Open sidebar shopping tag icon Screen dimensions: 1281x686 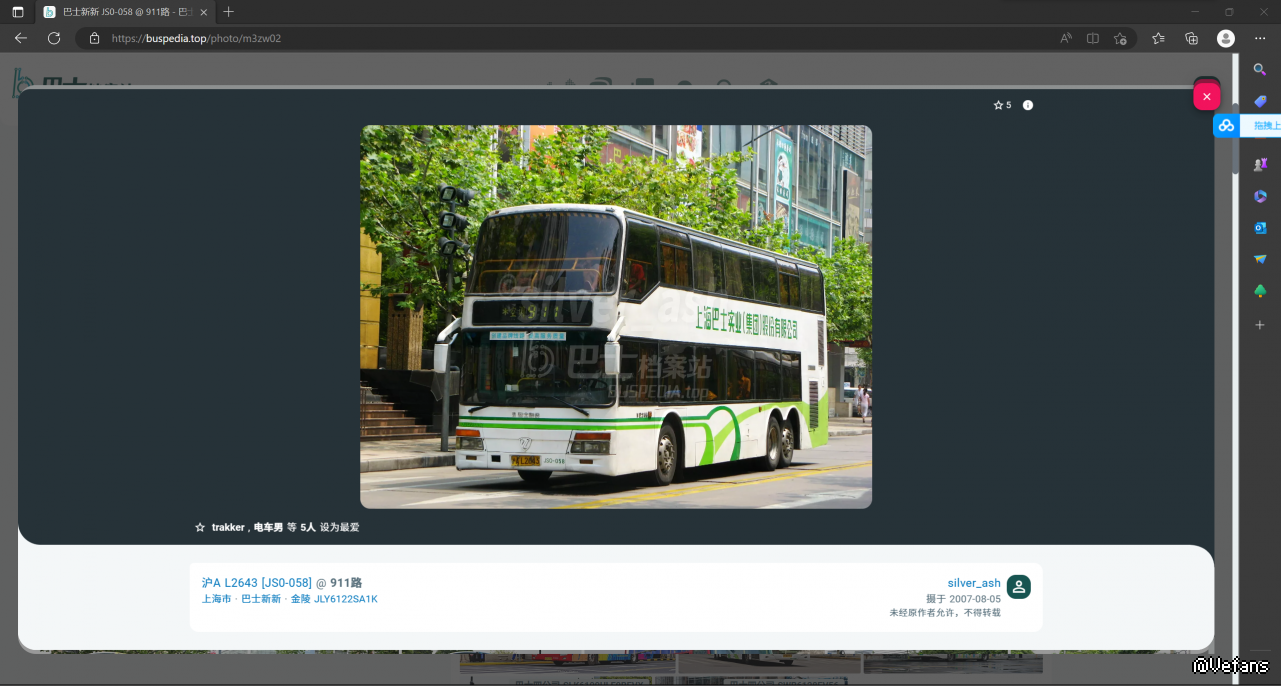coord(1260,101)
